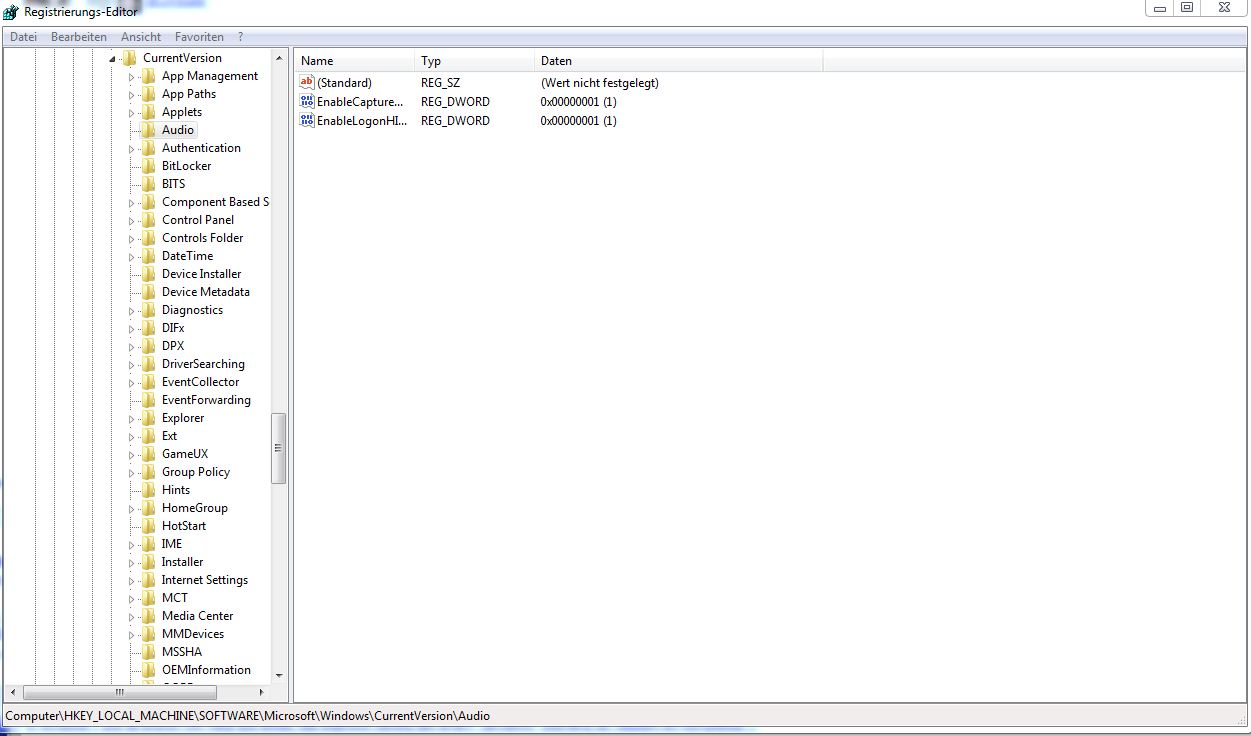Click the BitLocker folder icon
Viewport: 1251px width, 736px height.
point(148,166)
